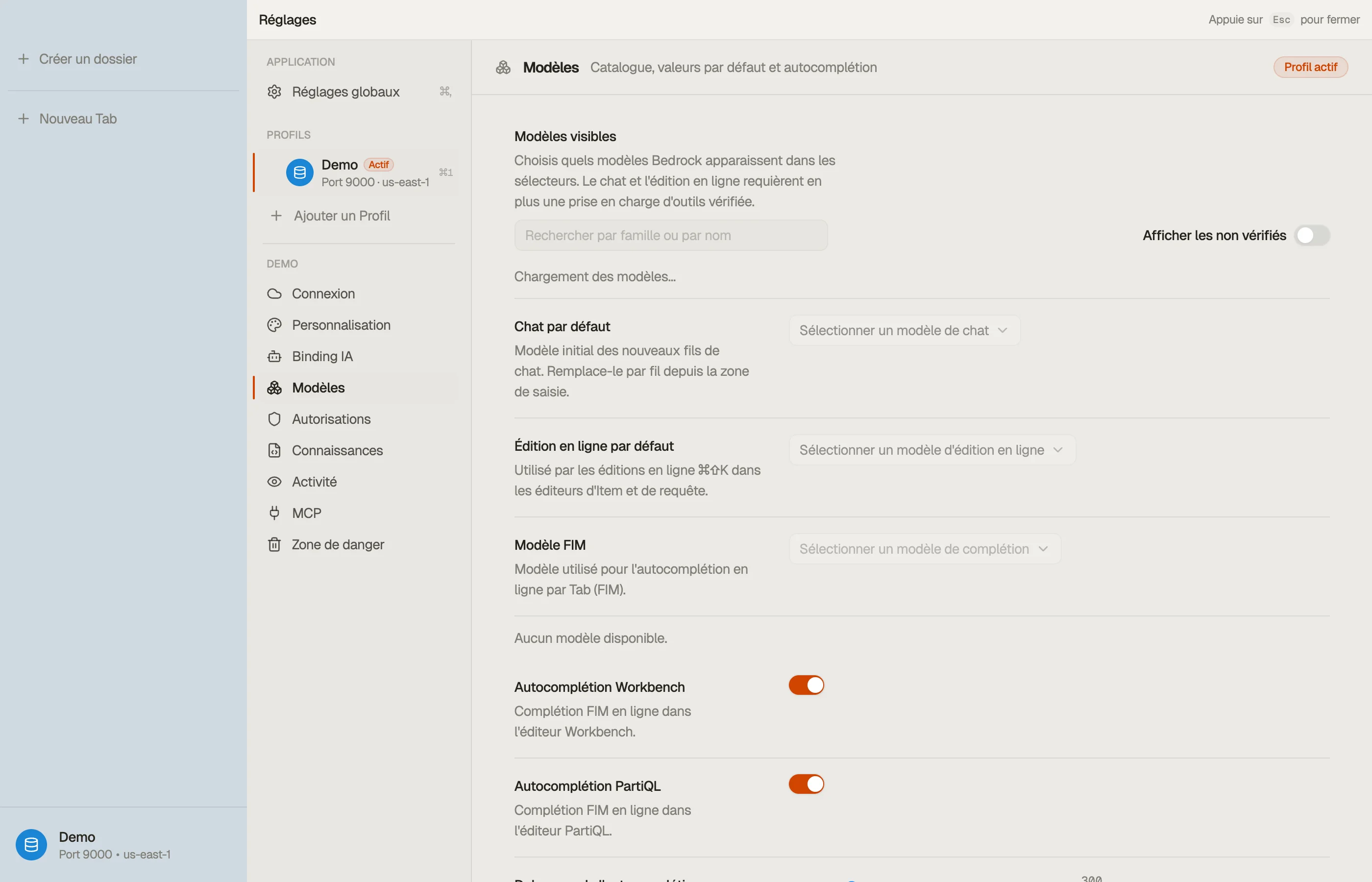Click the Demo profile database avatar in settings
The width and height of the screenshot is (1372, 882).
[x=299, y=172]
